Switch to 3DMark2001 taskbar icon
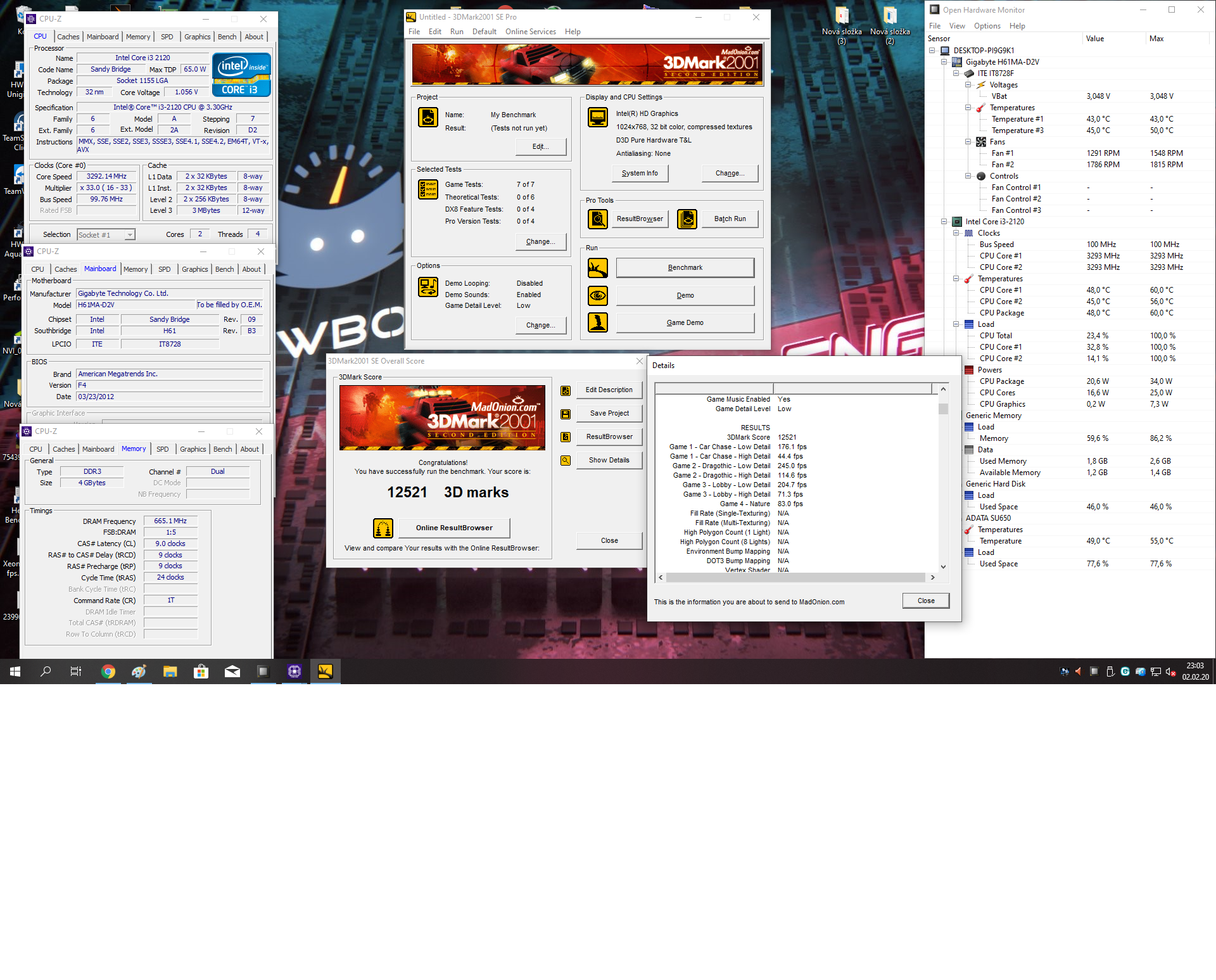The image size is (1216, 980). click(326, 671)
